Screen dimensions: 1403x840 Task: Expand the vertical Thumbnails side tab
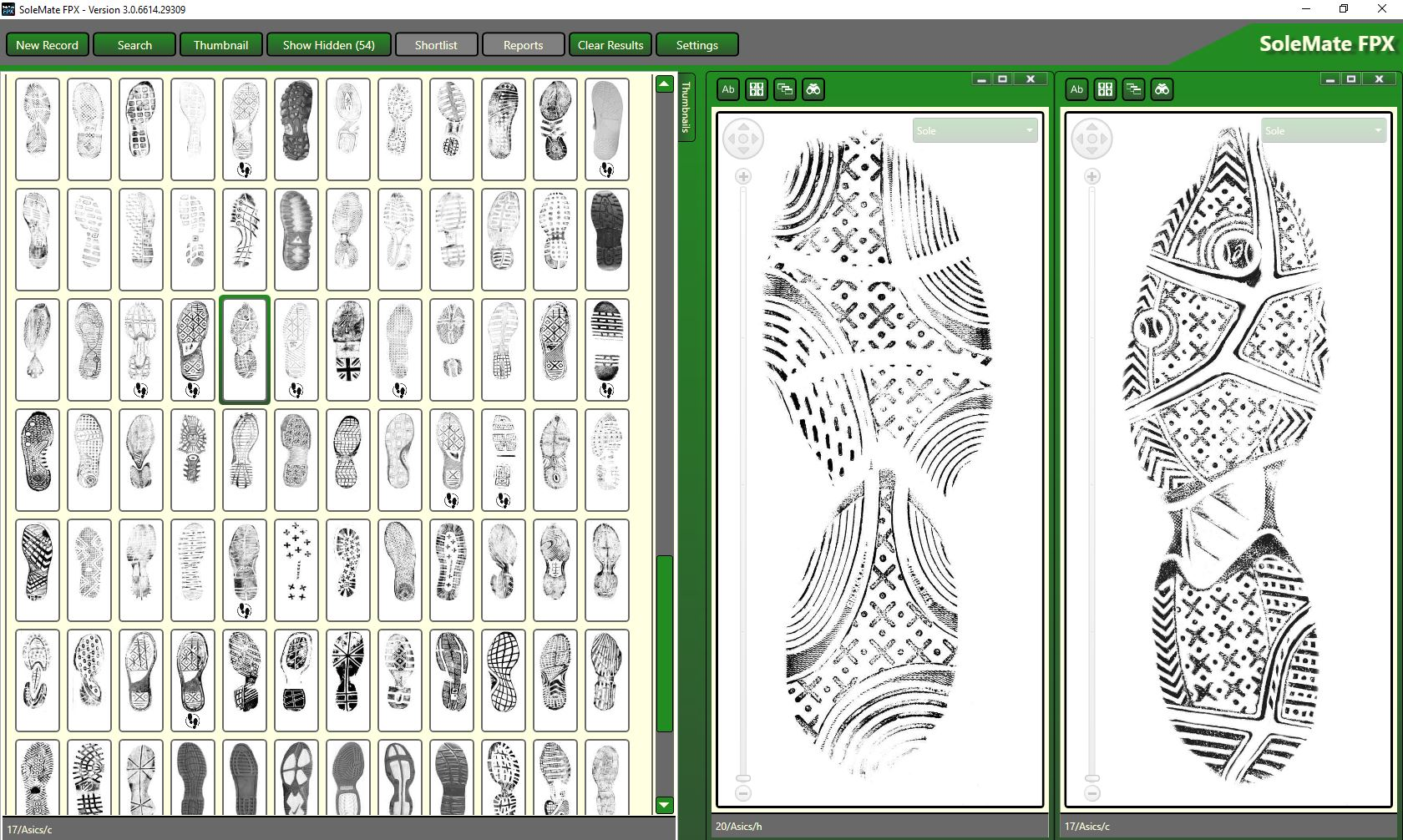[x=686, y=107]
